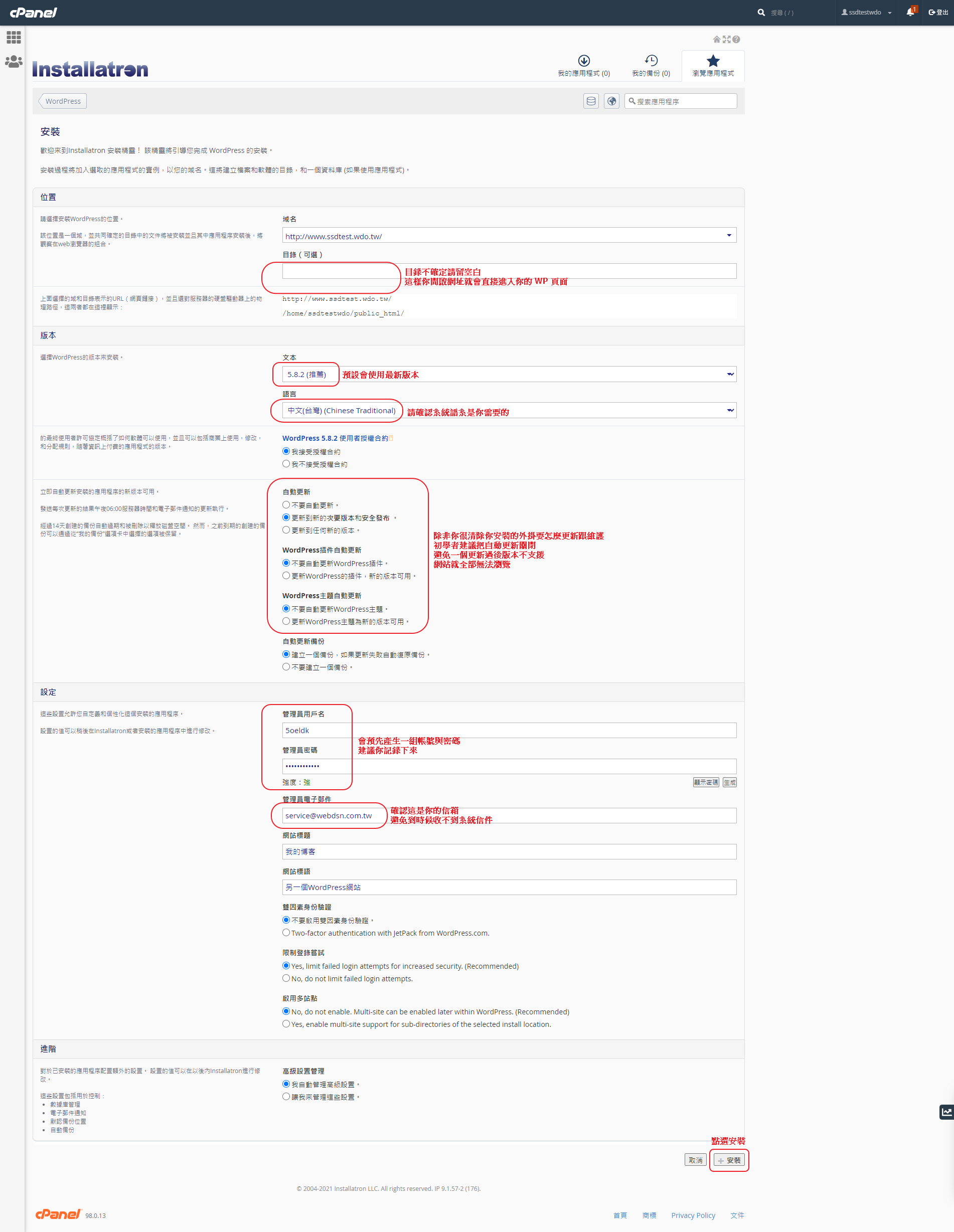The height and width of the screenshot is (1232, 954).
Task: Click the fullscreen expand icon
Action: (x=727, y=40)
